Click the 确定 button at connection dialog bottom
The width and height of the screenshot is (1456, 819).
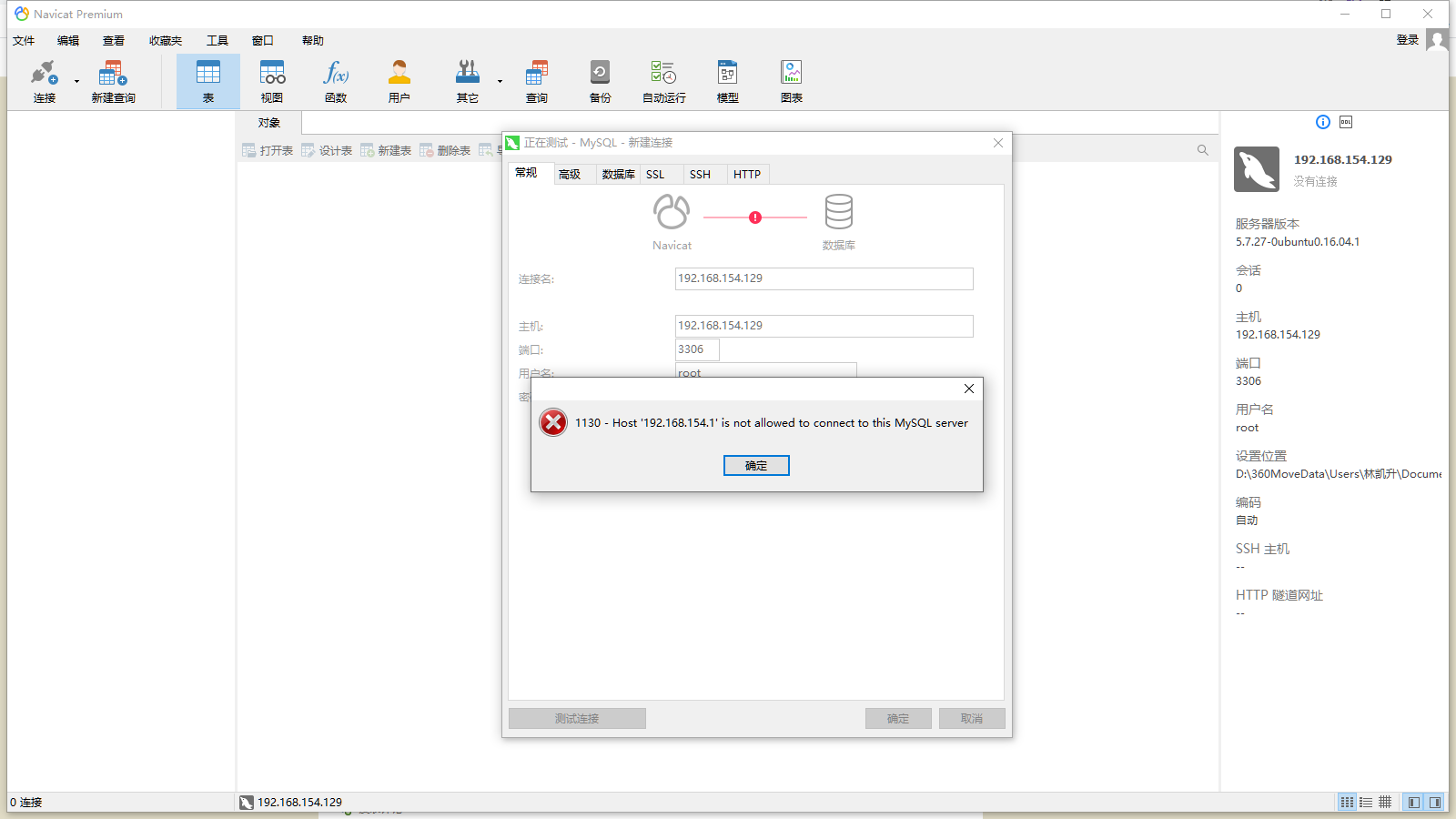[x=898, y=719]
